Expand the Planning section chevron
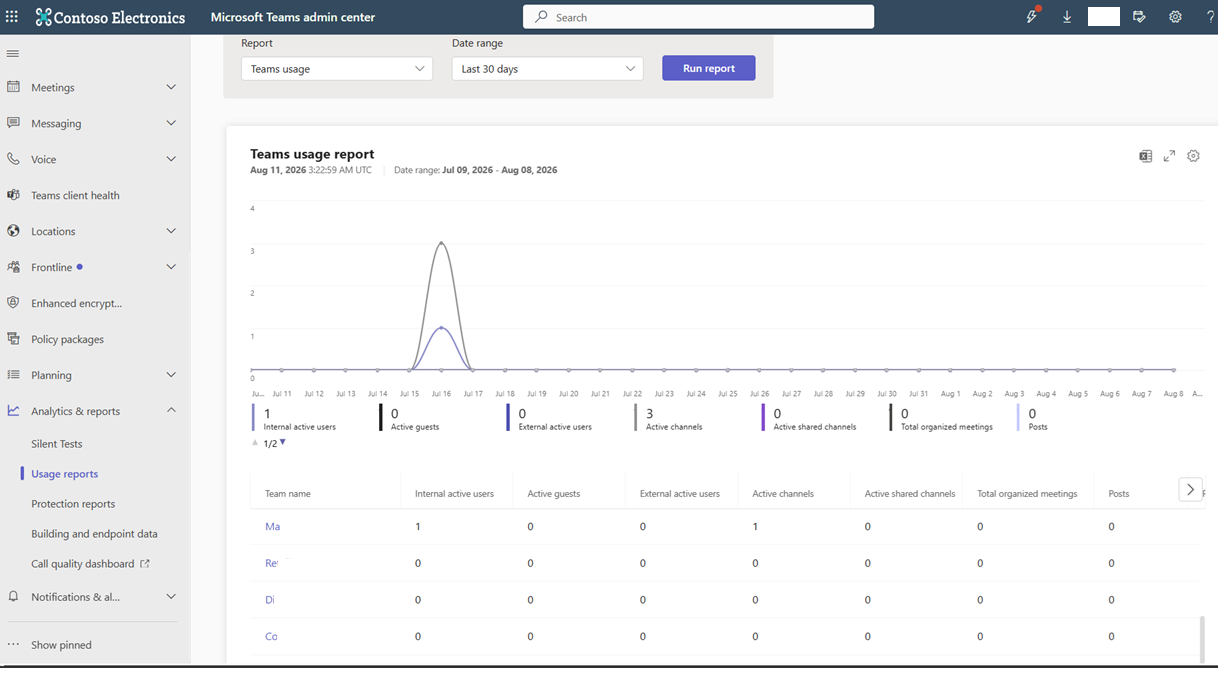 coord(171,375)
